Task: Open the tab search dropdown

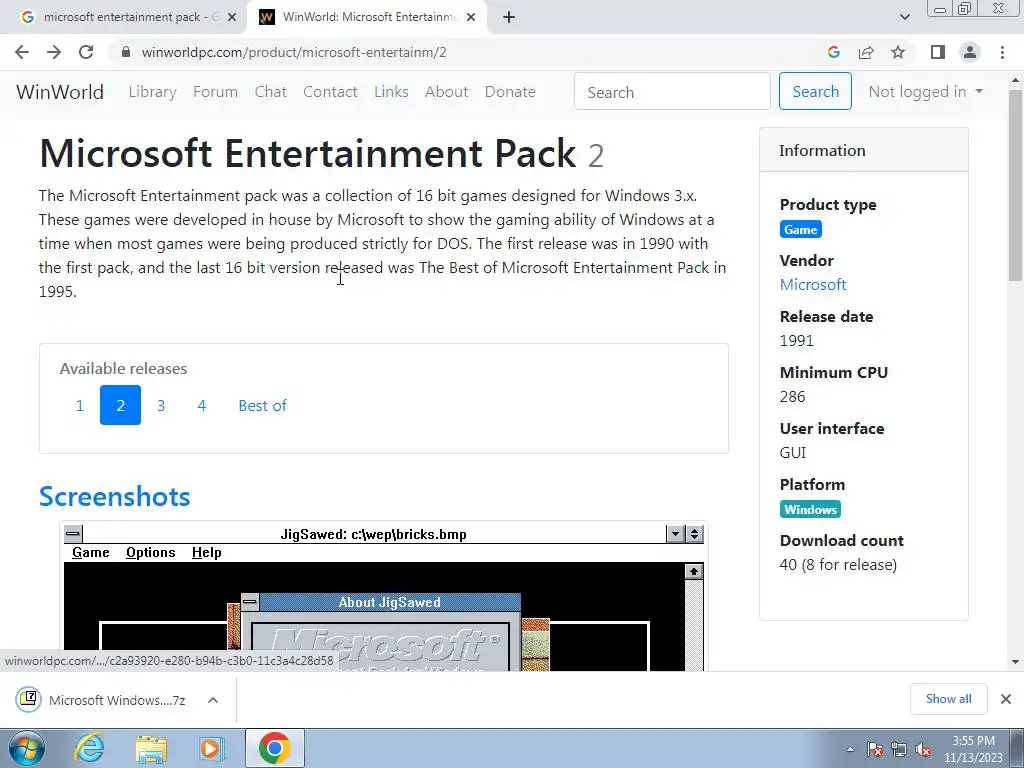Action: point(904,18)
